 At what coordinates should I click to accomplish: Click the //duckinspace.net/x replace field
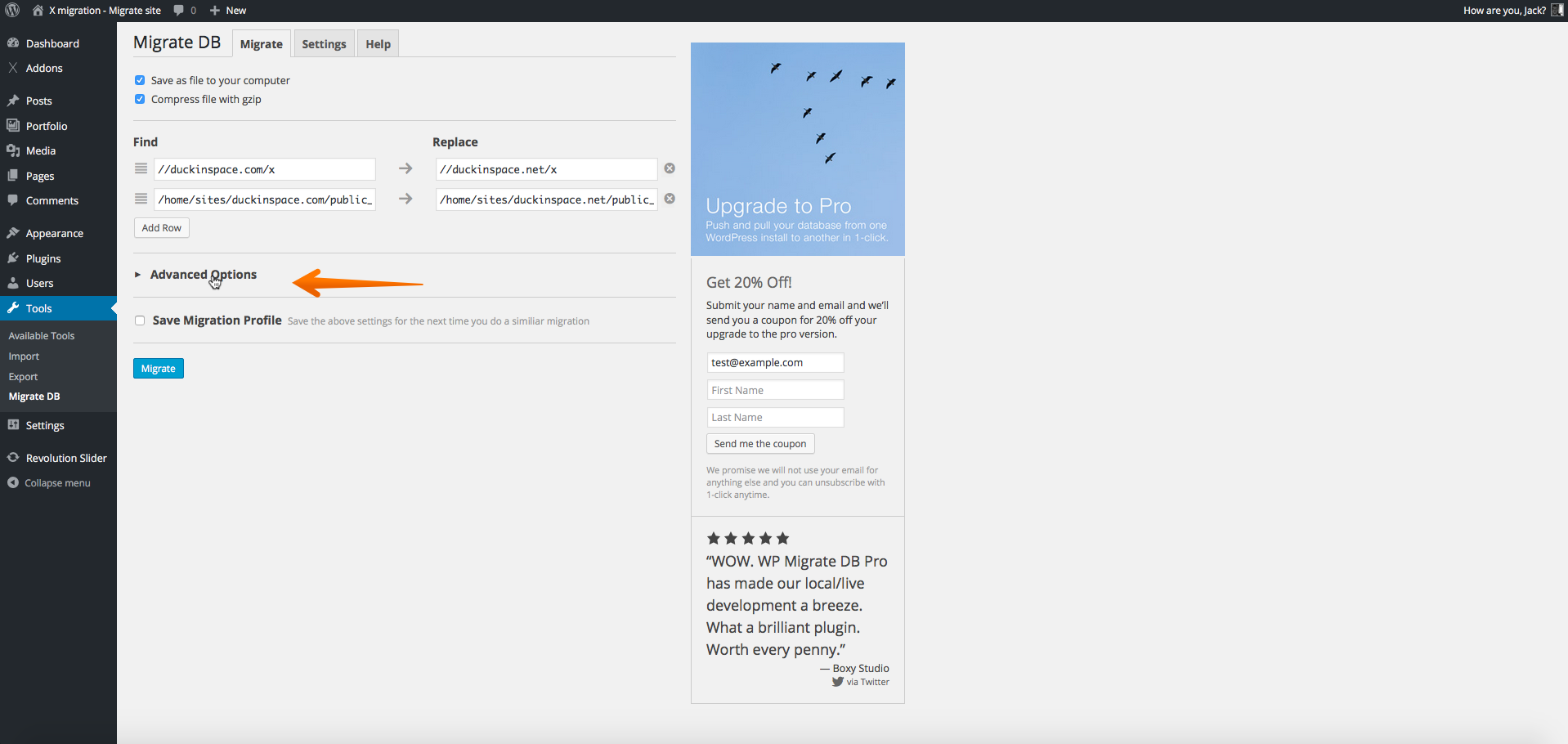coord(546,169)
